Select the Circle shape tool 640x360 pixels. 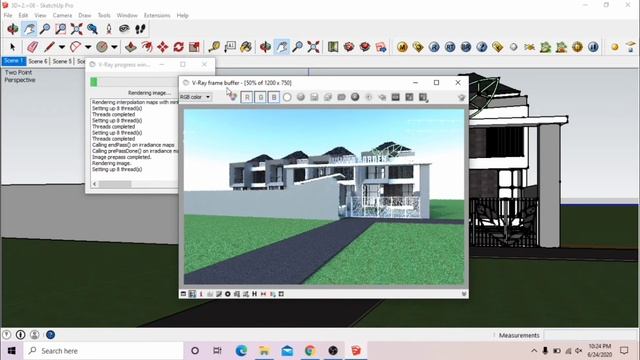[x=102, y=47]
